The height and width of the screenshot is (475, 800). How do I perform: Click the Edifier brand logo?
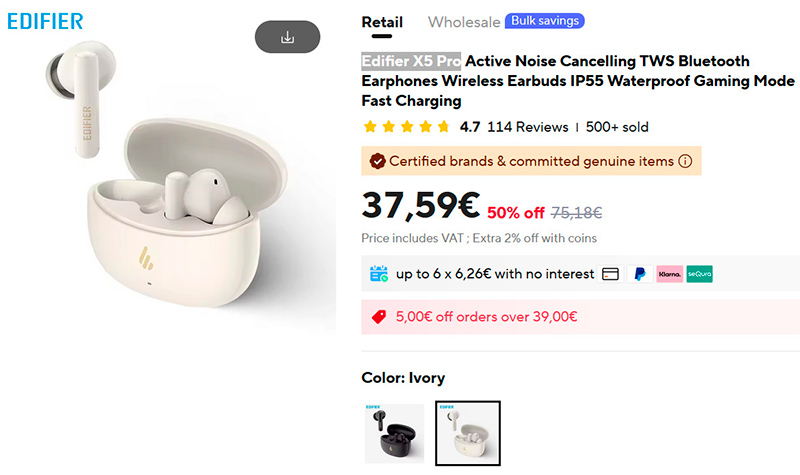pos(45,21)
